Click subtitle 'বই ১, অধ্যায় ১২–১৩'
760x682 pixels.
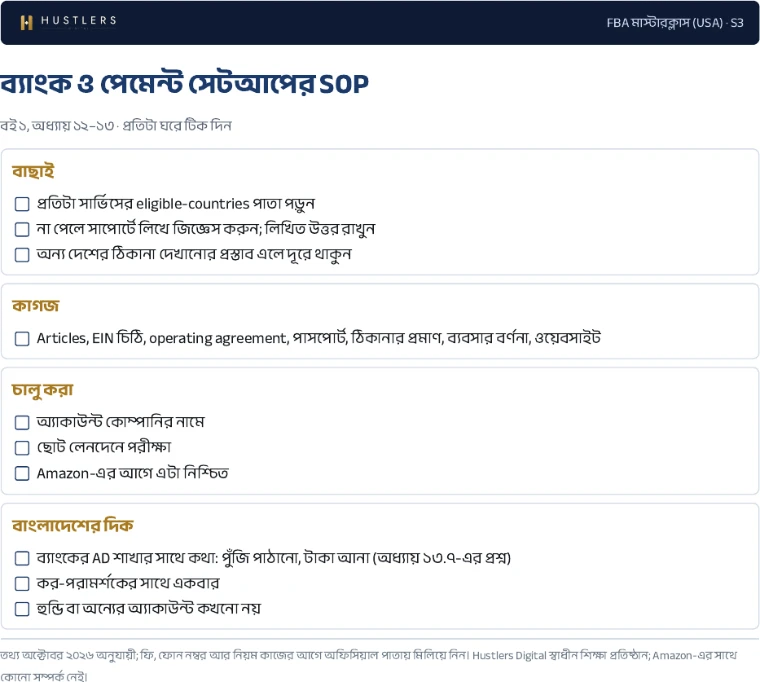click(57, 126)
